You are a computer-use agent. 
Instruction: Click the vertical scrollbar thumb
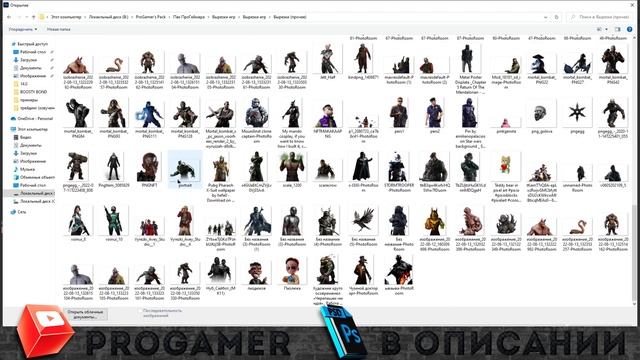634,253
